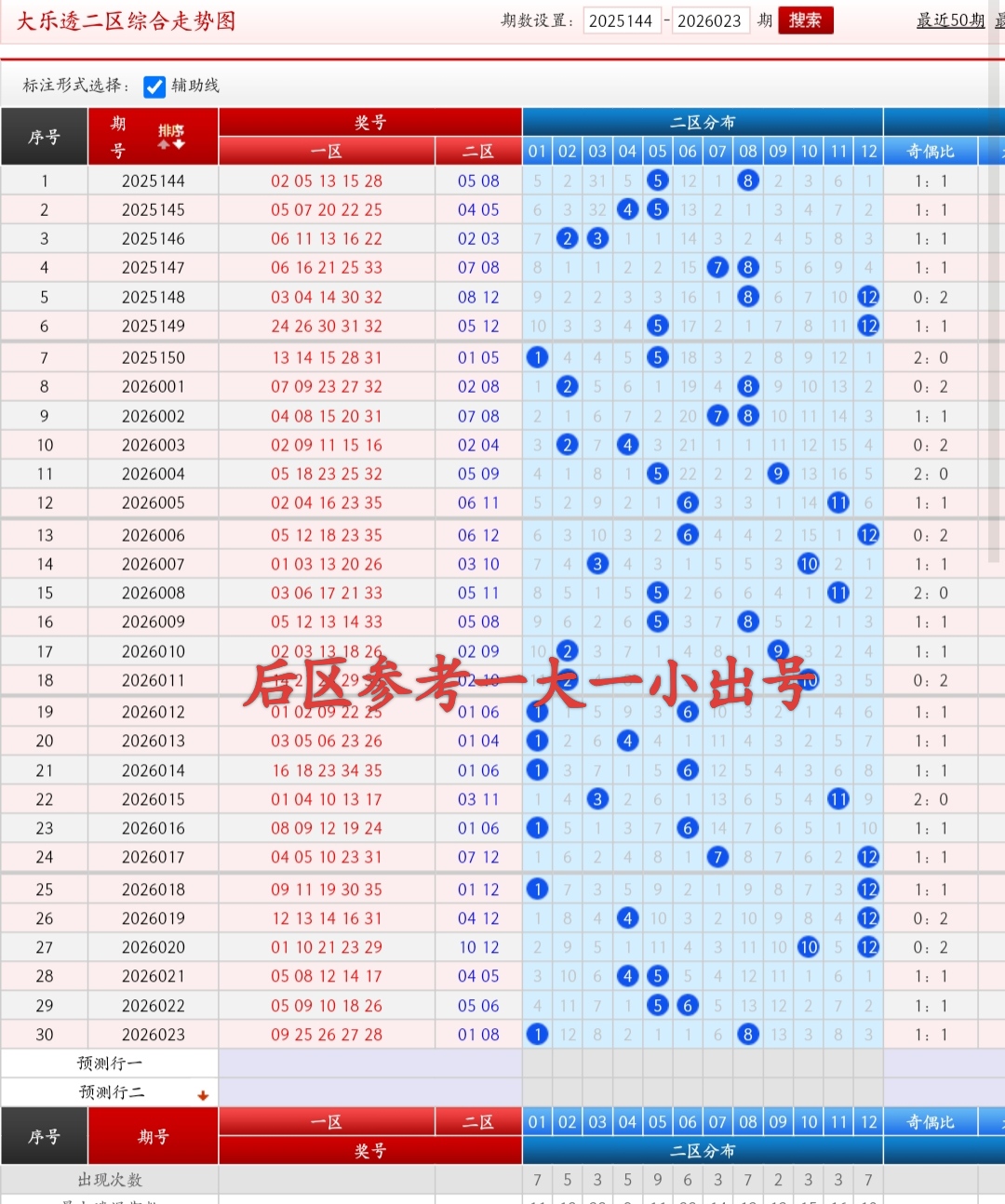Open the 最近50期 link
The width and height of the screenshot is (1005, 1204).
(x=950, y=20)
